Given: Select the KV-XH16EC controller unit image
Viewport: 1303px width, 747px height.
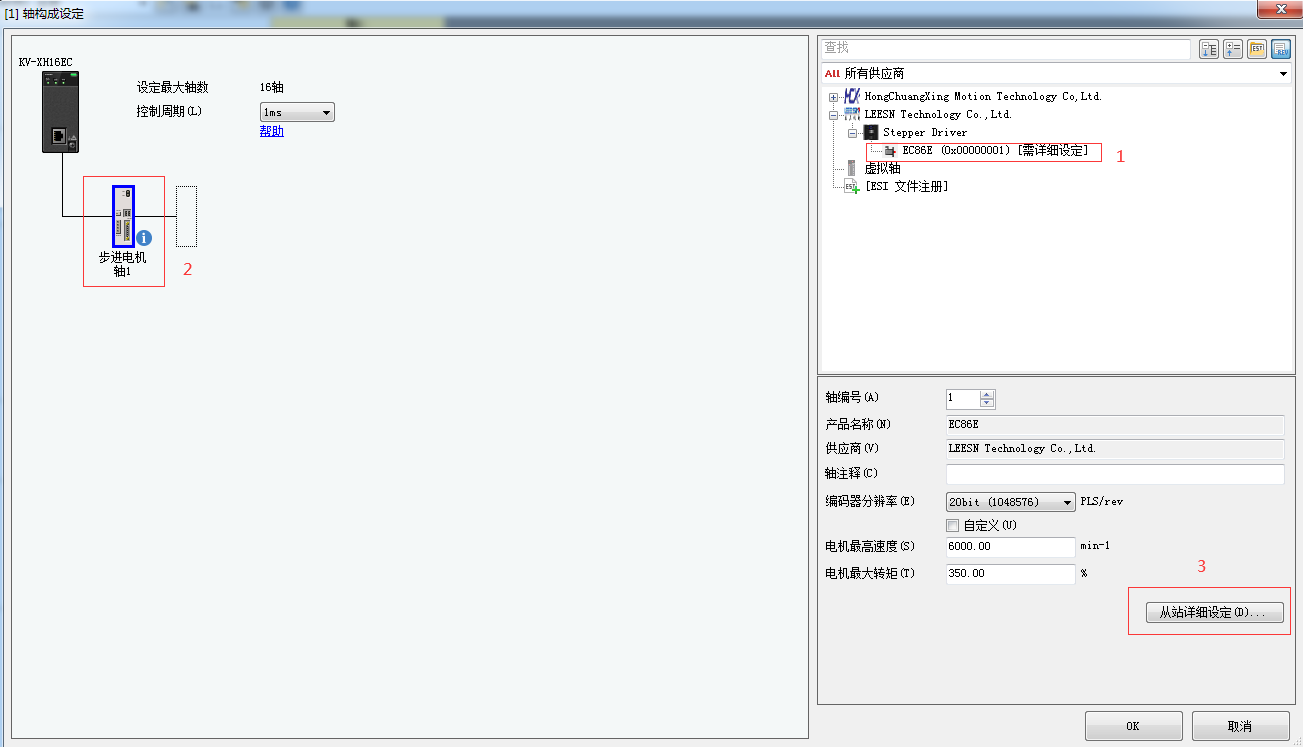Looking at the screenshot, I should tap(60, 113).
